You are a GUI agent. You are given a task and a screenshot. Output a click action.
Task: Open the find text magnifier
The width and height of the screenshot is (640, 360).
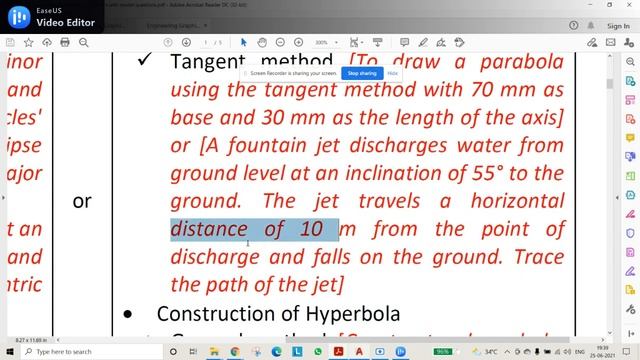click(84, 42)
